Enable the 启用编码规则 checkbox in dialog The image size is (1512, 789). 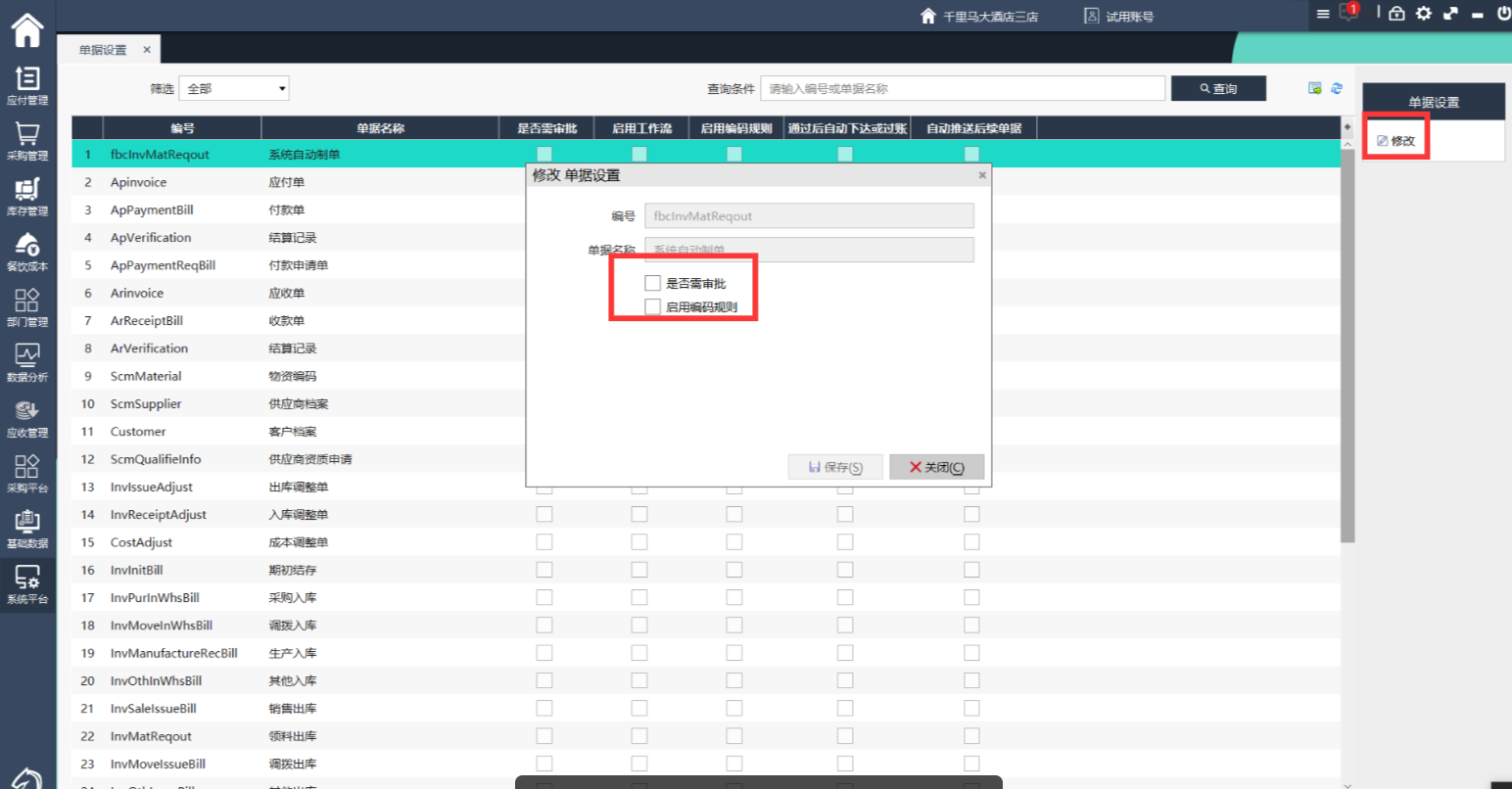click(653, 306)
